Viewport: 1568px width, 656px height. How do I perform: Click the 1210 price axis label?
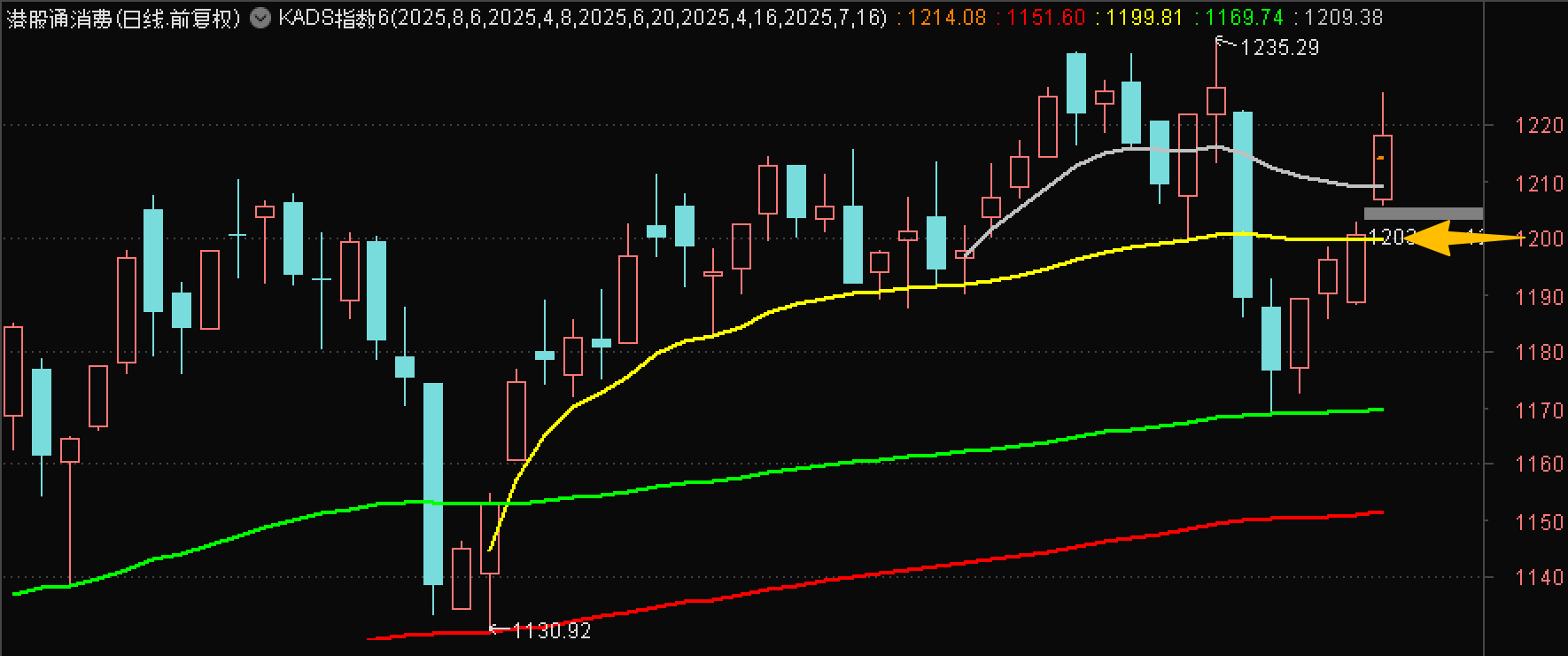1540,184
